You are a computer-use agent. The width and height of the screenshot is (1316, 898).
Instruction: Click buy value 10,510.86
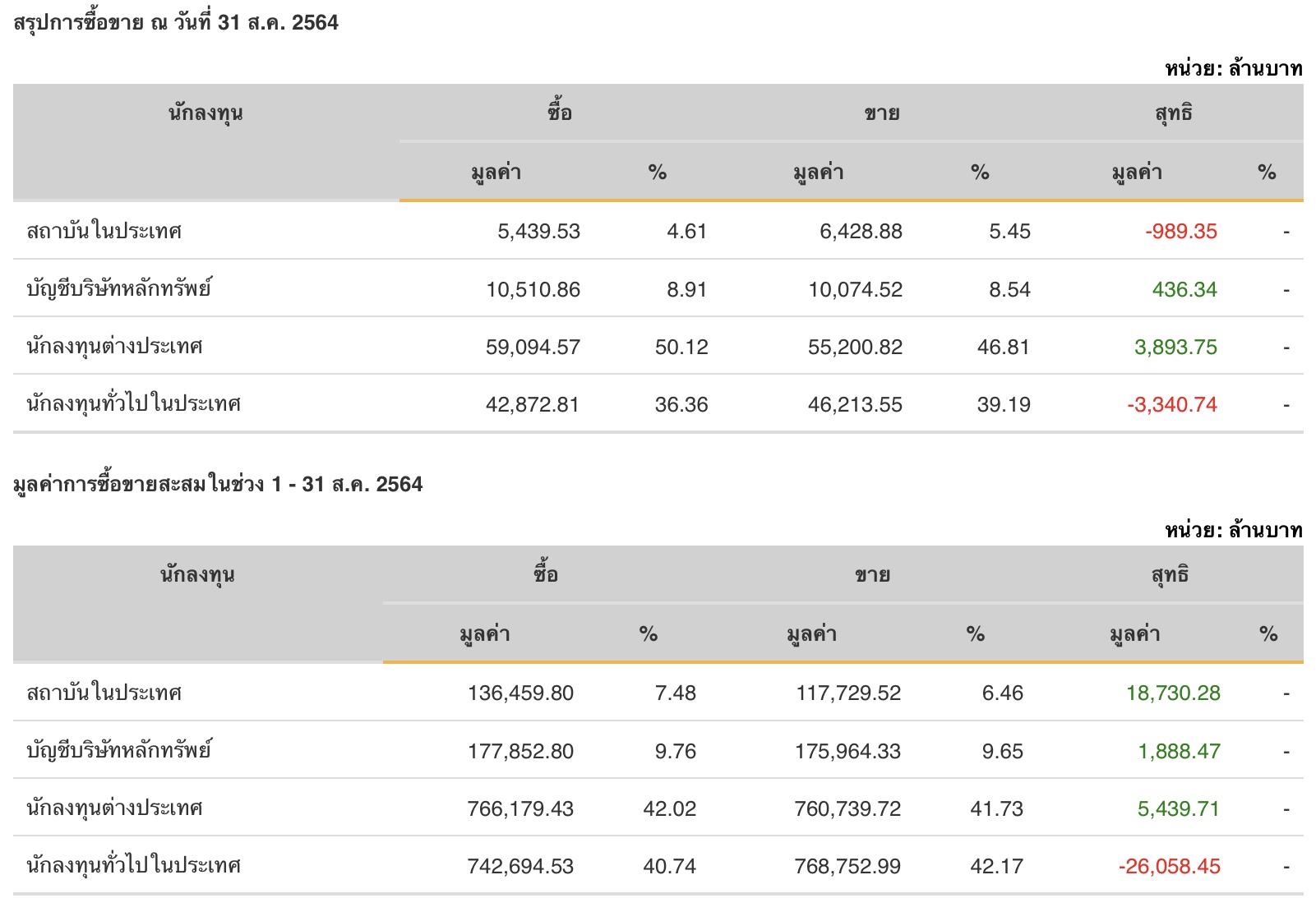[533, 290]
